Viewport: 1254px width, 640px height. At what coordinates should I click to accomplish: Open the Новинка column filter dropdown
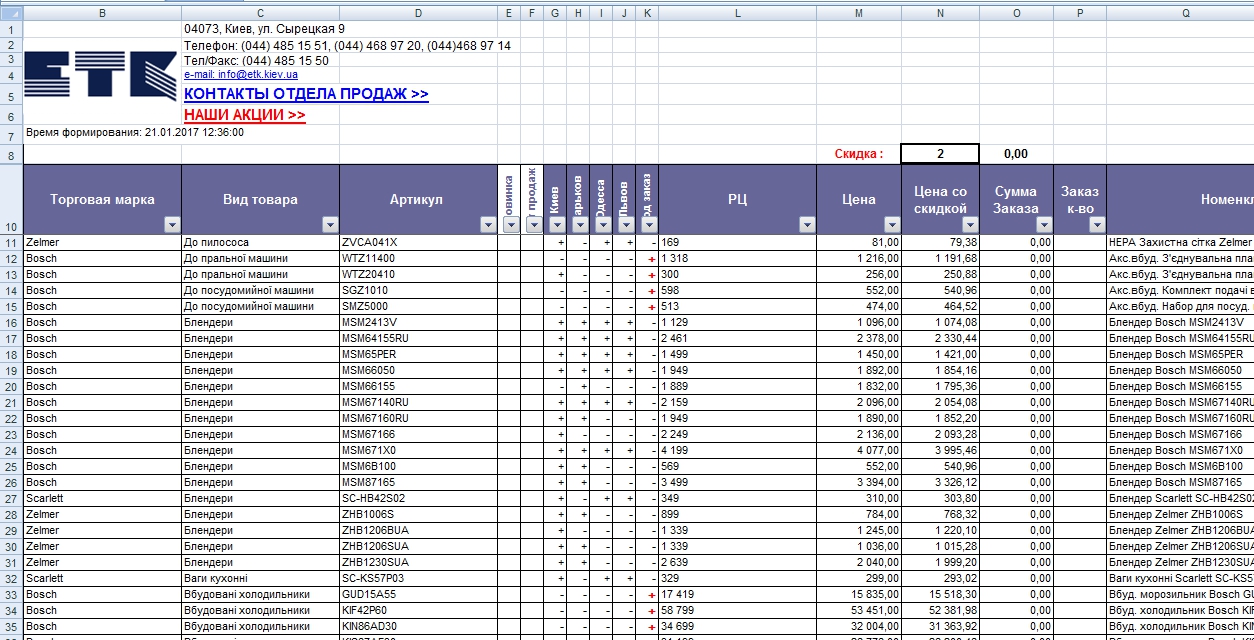click(510, 225)
